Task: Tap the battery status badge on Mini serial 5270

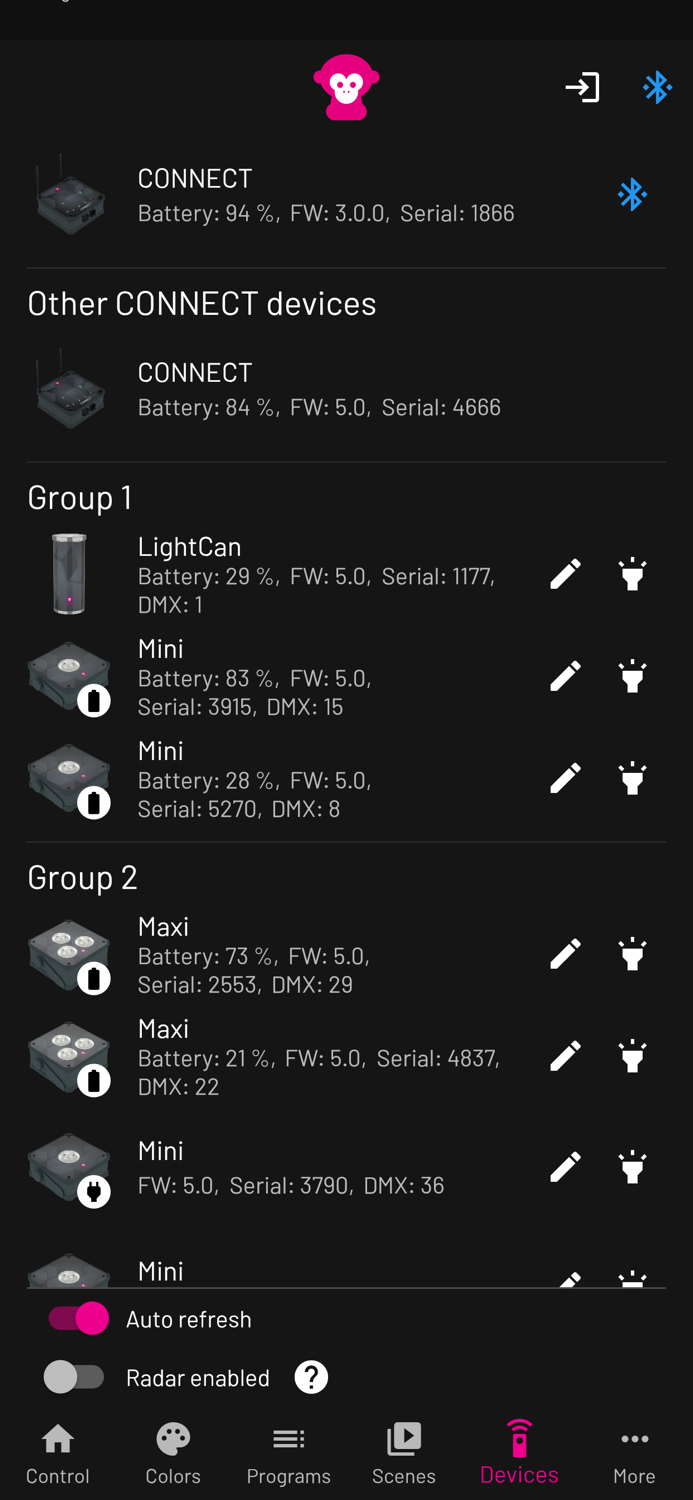Action: click(x=94, y=802)
